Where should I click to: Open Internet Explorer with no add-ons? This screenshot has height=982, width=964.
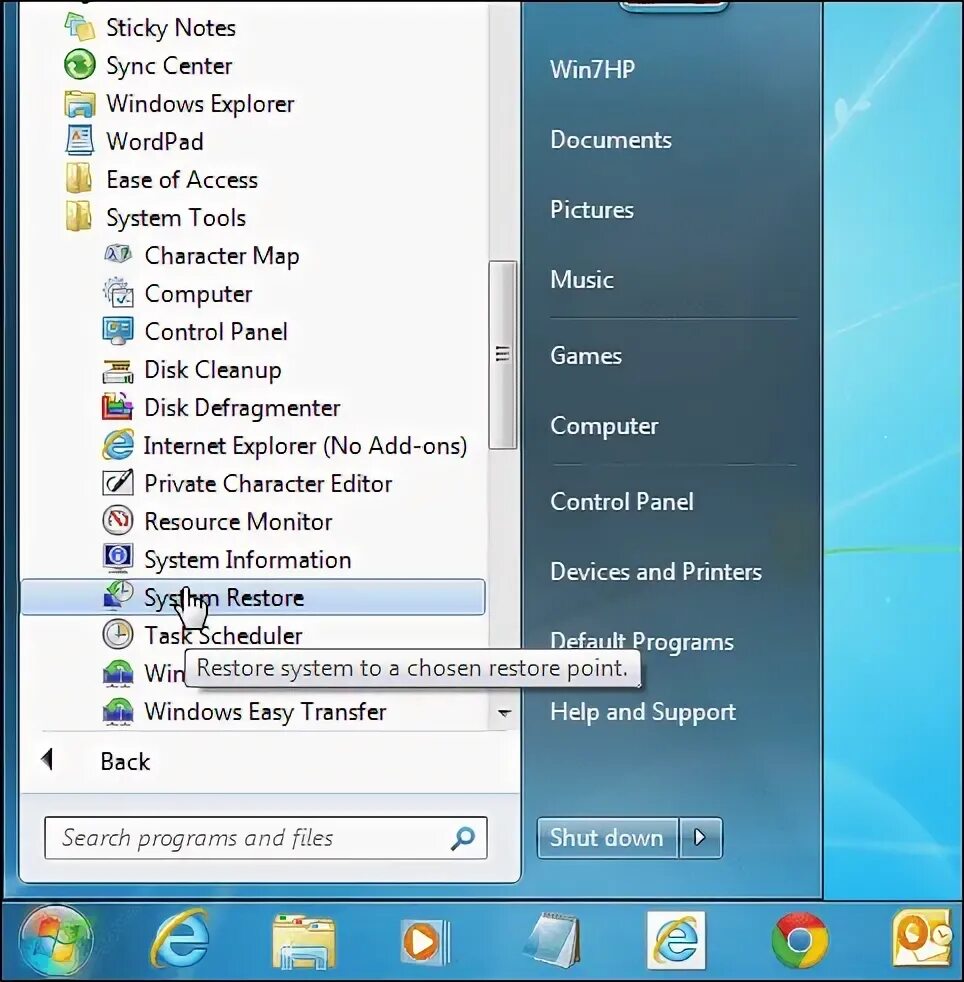(305, 445)
